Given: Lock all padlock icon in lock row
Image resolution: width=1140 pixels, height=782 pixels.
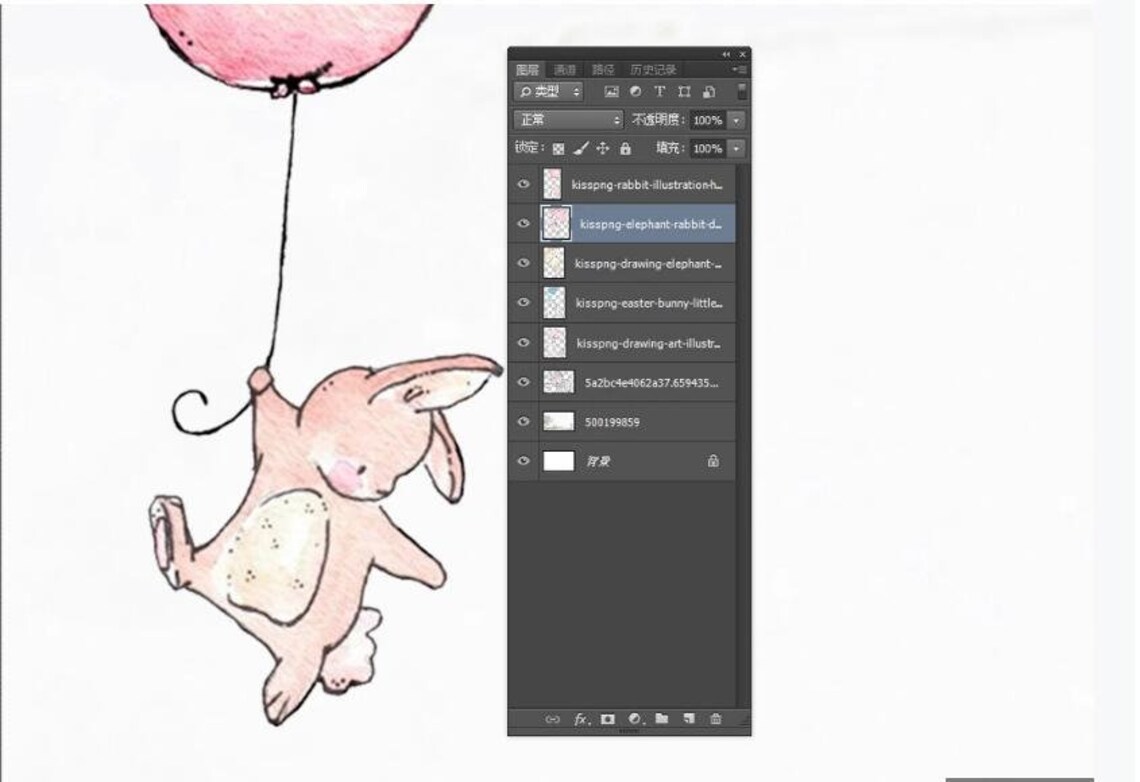Looking at the screenshot, I should [x=625, y=148].
